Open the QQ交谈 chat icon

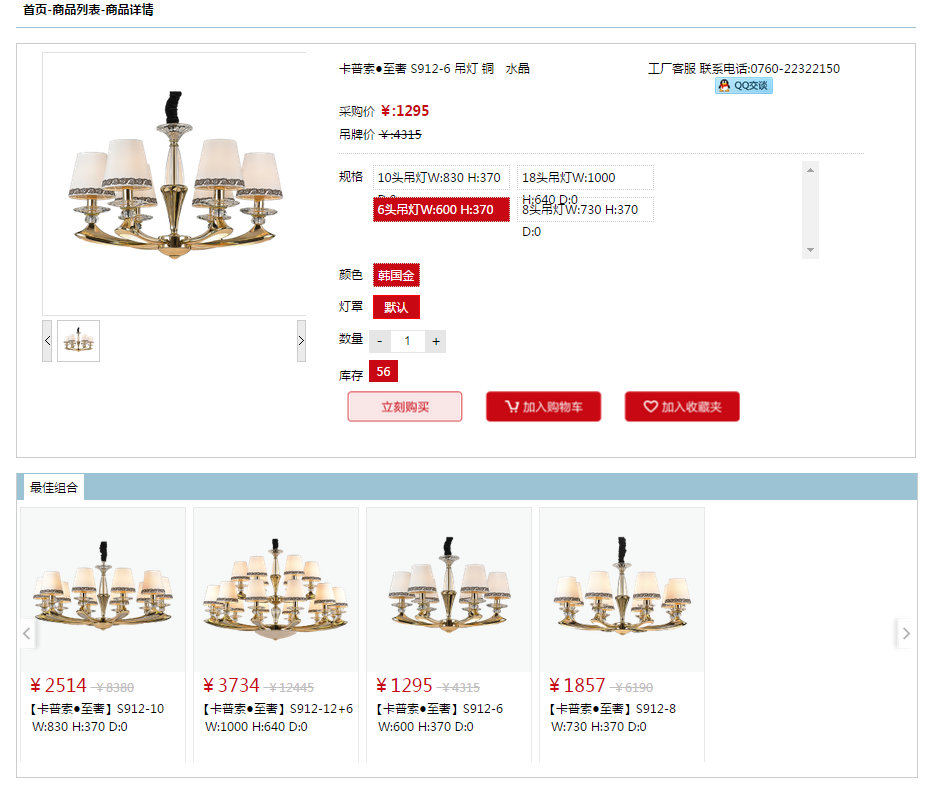[743, 86]
